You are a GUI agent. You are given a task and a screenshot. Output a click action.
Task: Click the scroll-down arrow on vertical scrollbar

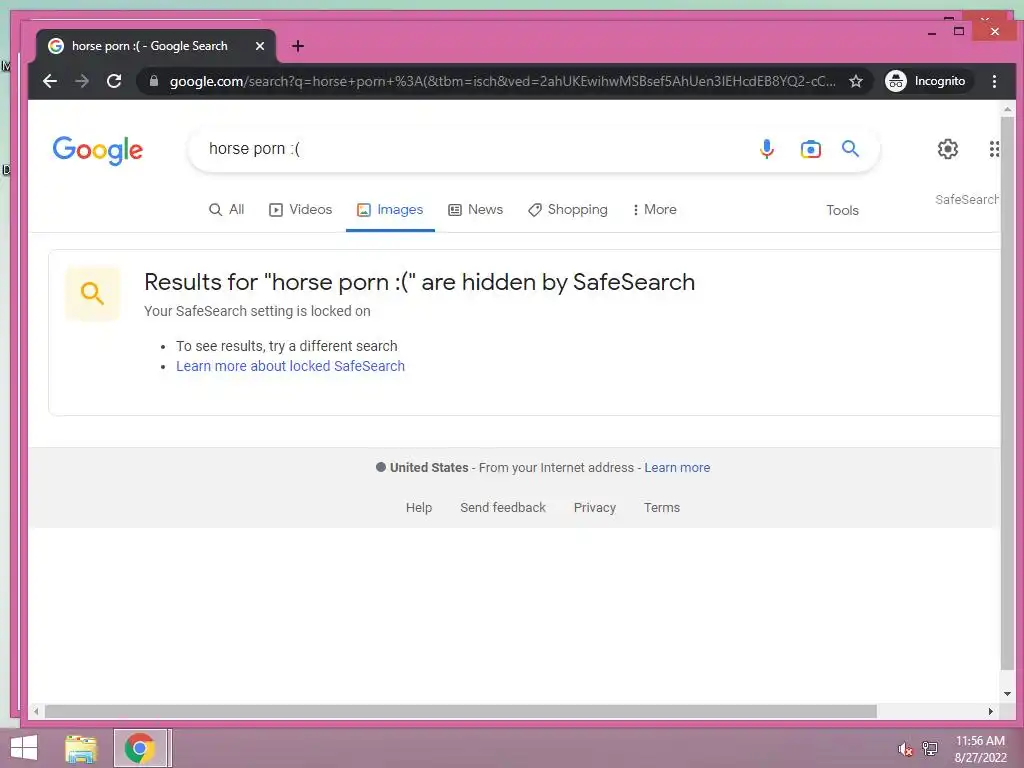click(x=1007, y=694)
